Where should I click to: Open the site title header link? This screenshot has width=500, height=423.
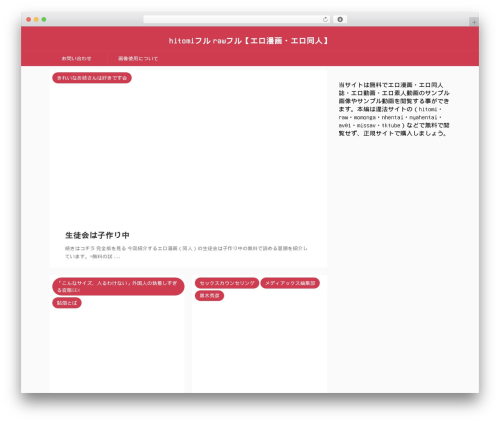click(x=249, y=41)
